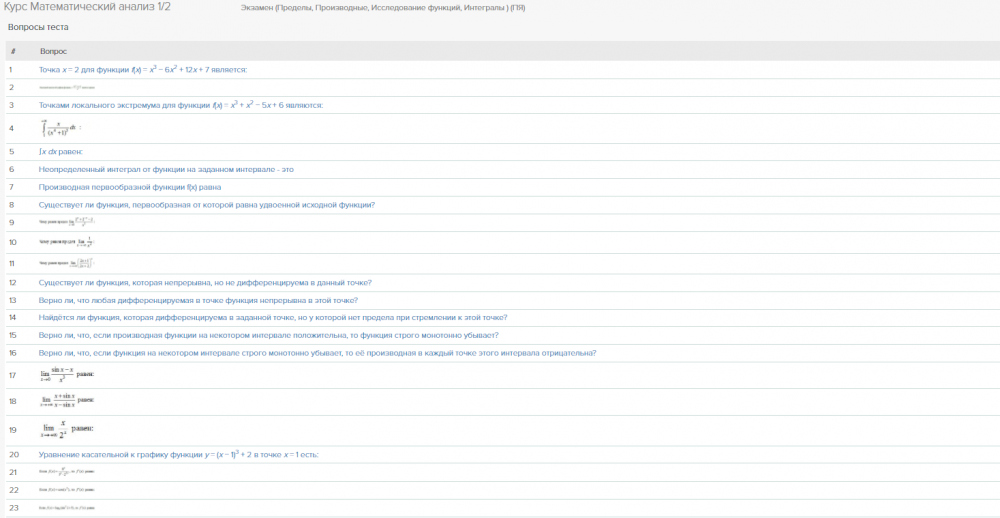Open question 16 about the negative derivative
Viewport: 1000px width, 518px height.
318,353
